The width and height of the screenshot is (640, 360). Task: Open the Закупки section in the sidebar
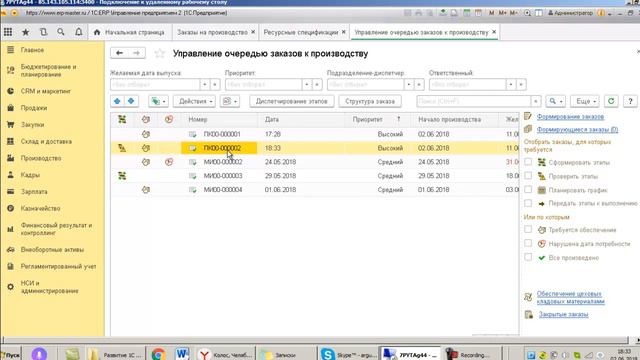coord(33,124)
